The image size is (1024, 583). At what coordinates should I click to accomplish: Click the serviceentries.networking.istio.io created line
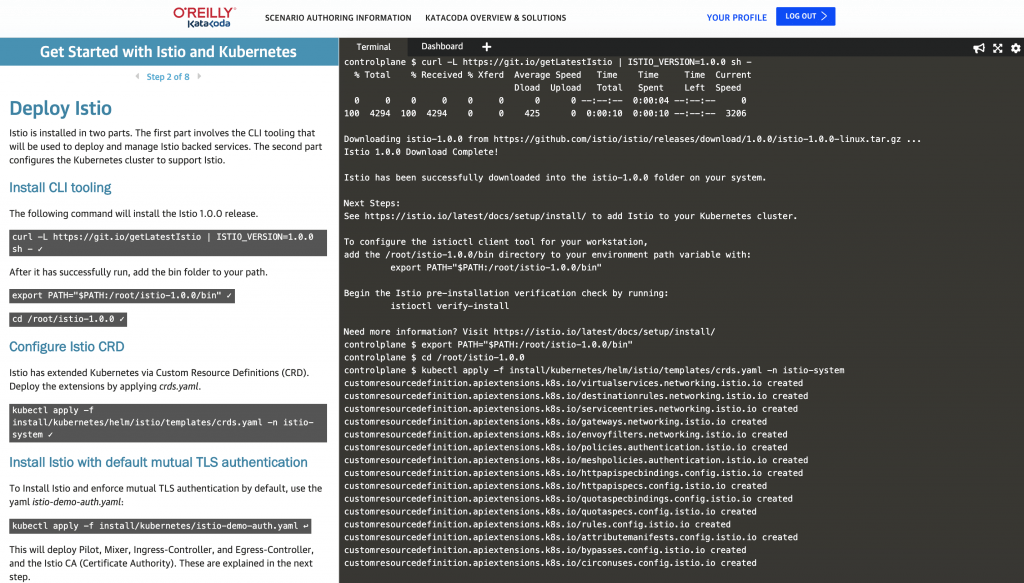pos(571,409)
